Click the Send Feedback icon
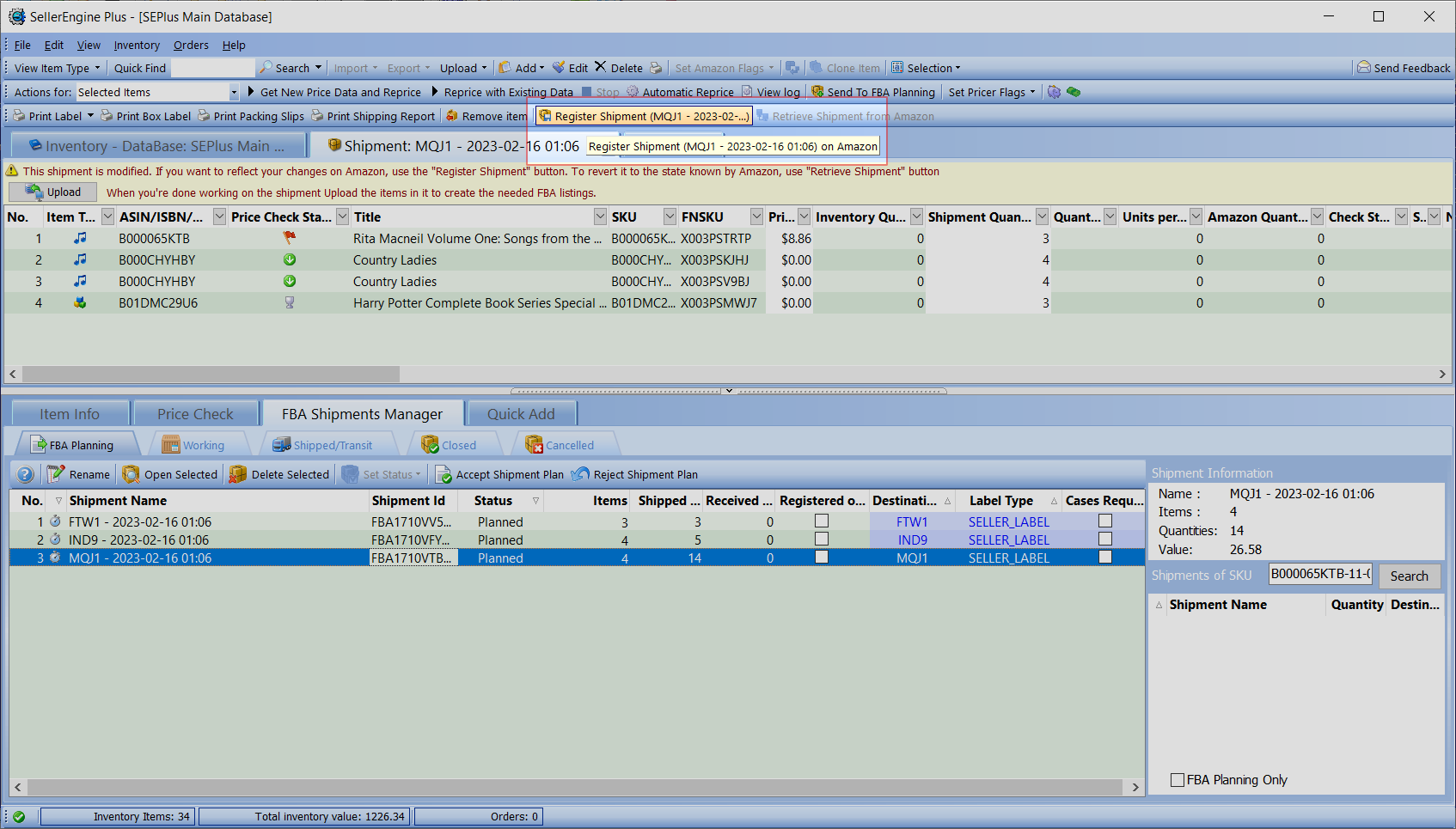This screenshot has width=1456, height=829. 1363,68
